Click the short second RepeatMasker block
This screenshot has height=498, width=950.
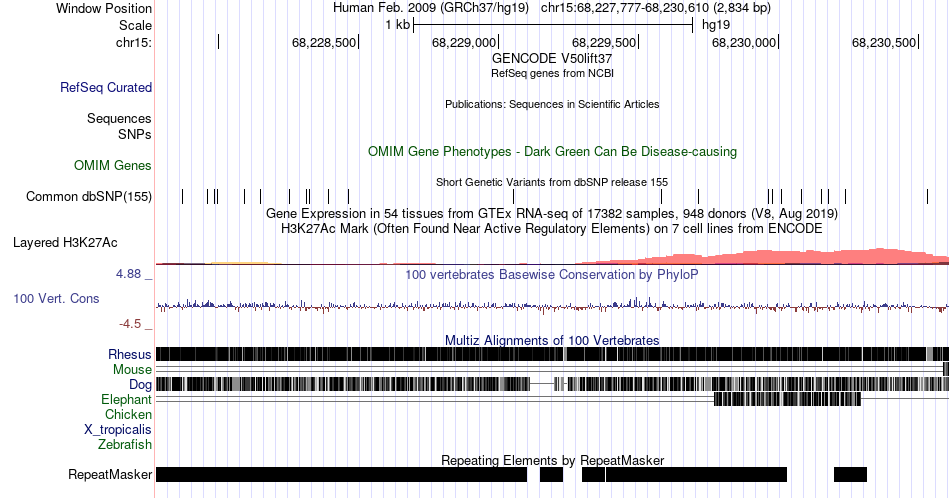point(551,474)
